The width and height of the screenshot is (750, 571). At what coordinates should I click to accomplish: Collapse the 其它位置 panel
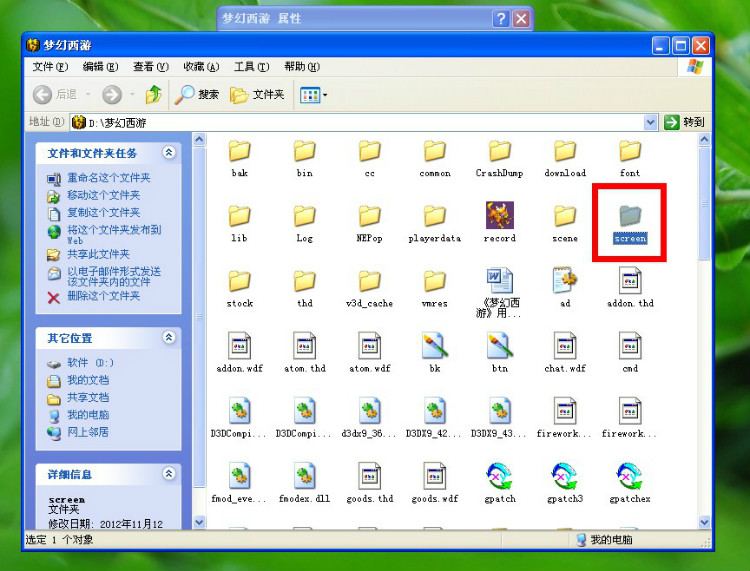coord(168,337)
